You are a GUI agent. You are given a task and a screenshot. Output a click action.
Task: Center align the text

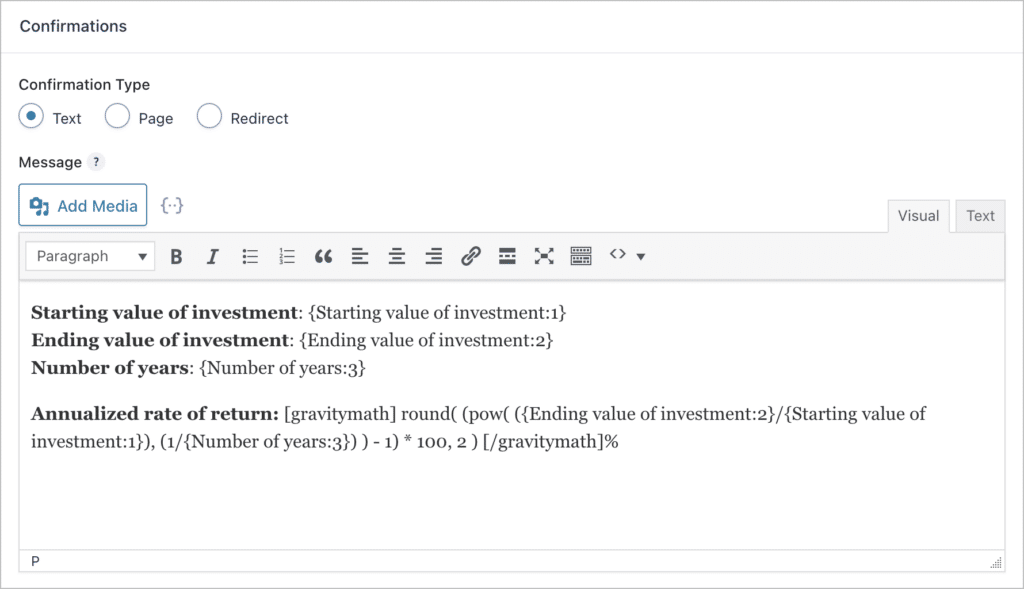click(x=397, y=257)
